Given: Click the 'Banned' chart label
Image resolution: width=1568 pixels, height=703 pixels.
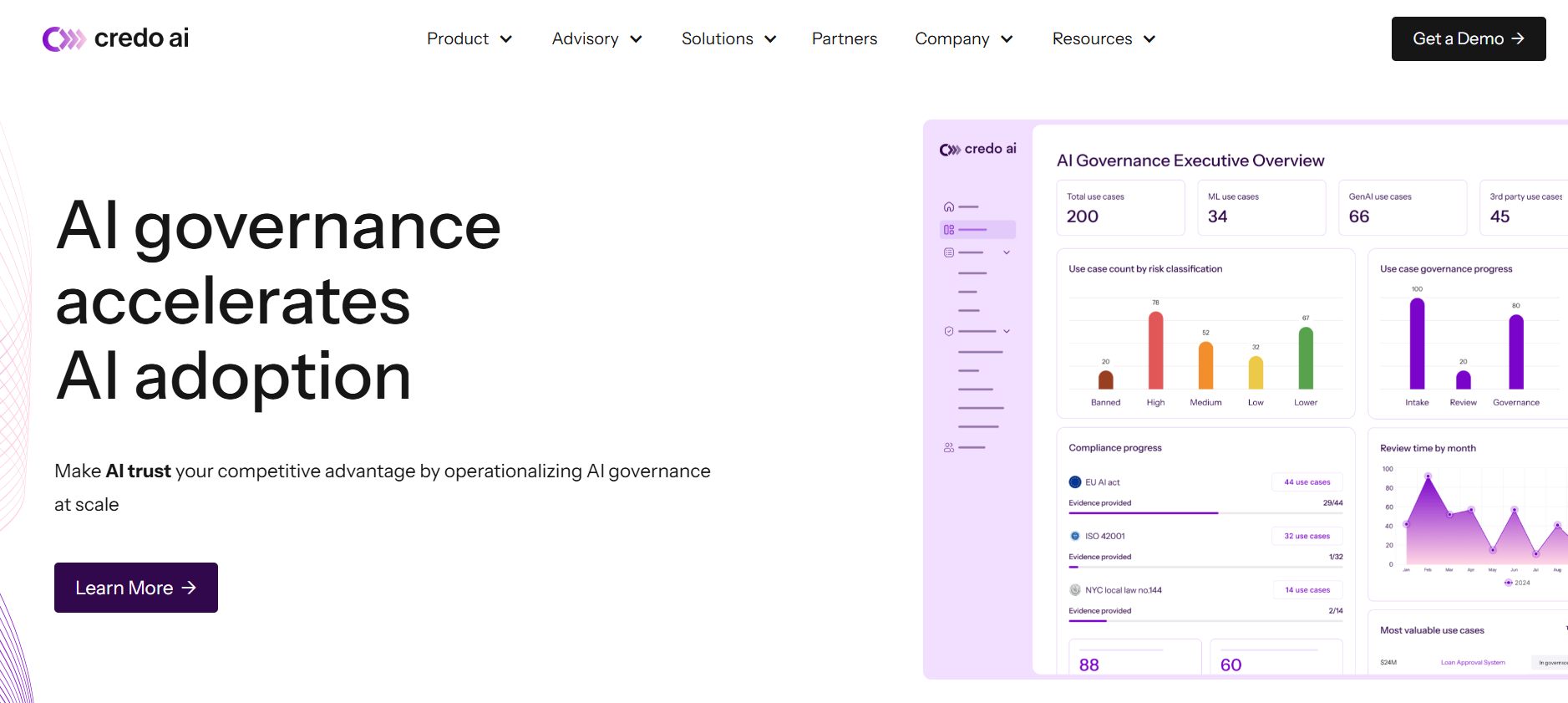Looking at the screenshot, I should click(x=1105, y=403).
